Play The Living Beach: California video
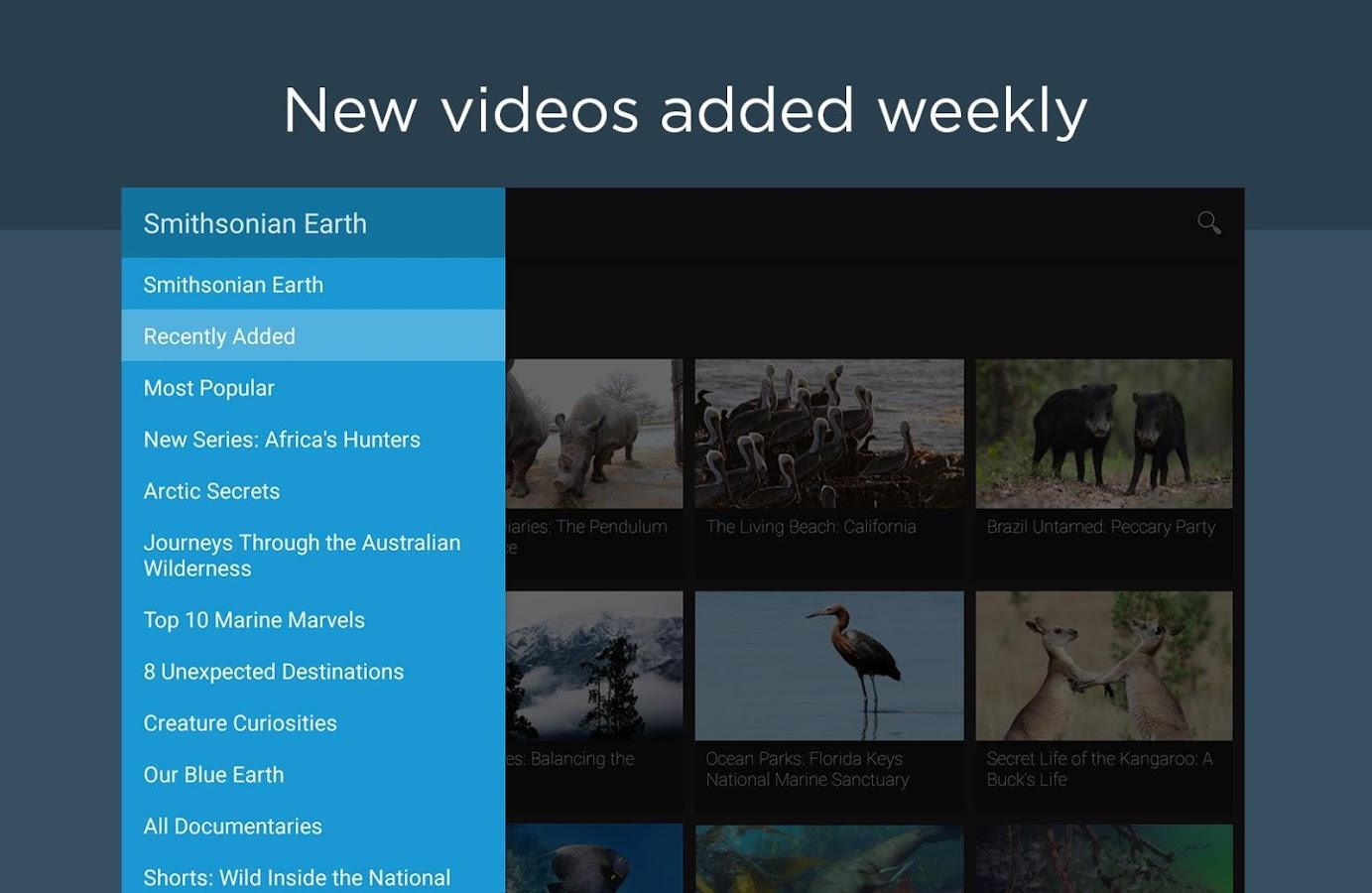The width and height of the screenshot is (1372, 893). click(x=828, y=435)
